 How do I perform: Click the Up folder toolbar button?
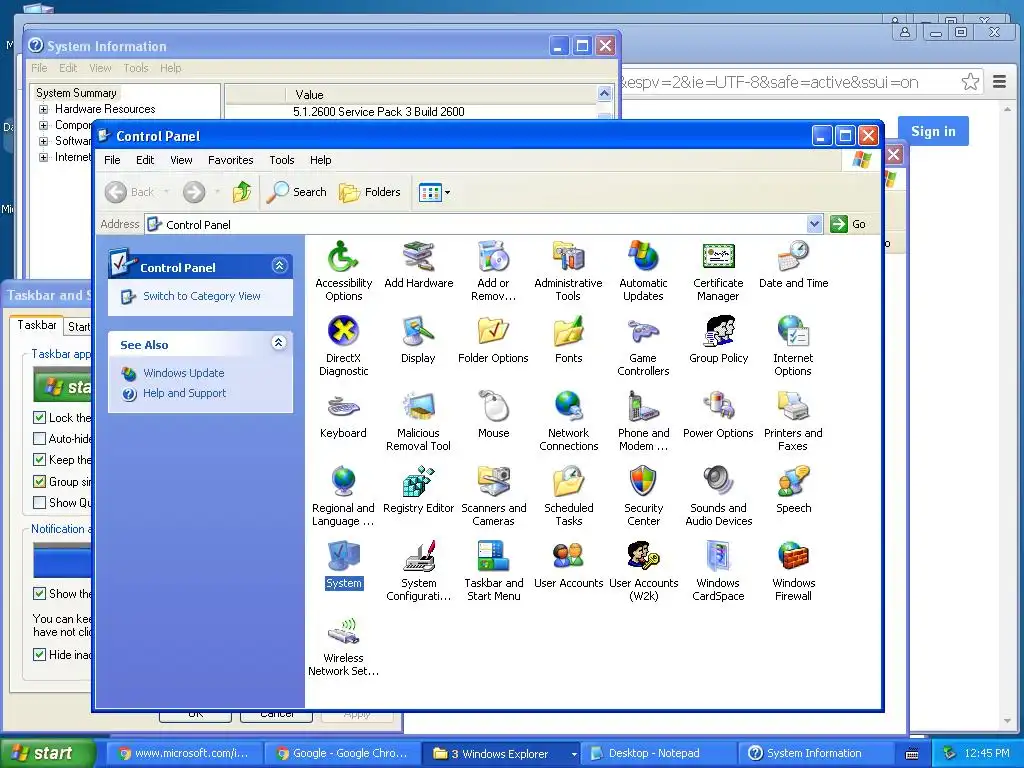click(x=242, y=192)
